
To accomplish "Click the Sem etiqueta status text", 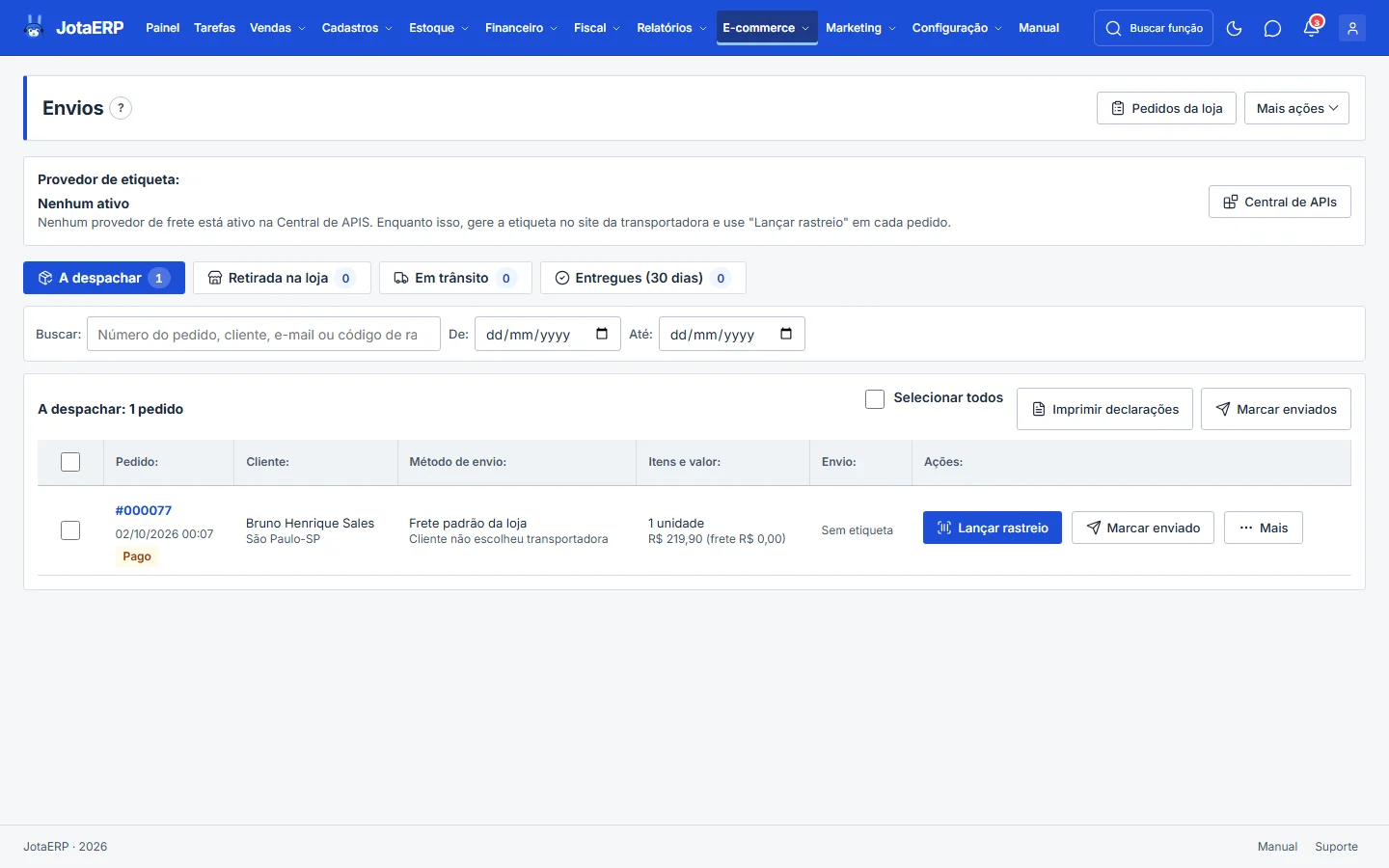I will point(858,530).
